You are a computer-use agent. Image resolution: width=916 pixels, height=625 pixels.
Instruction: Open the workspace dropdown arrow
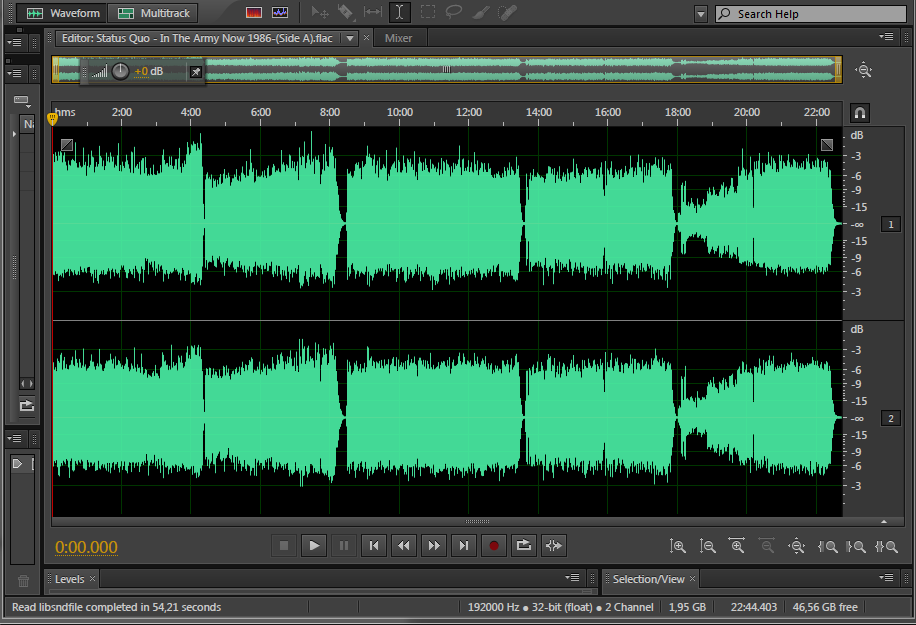point(701,14)
